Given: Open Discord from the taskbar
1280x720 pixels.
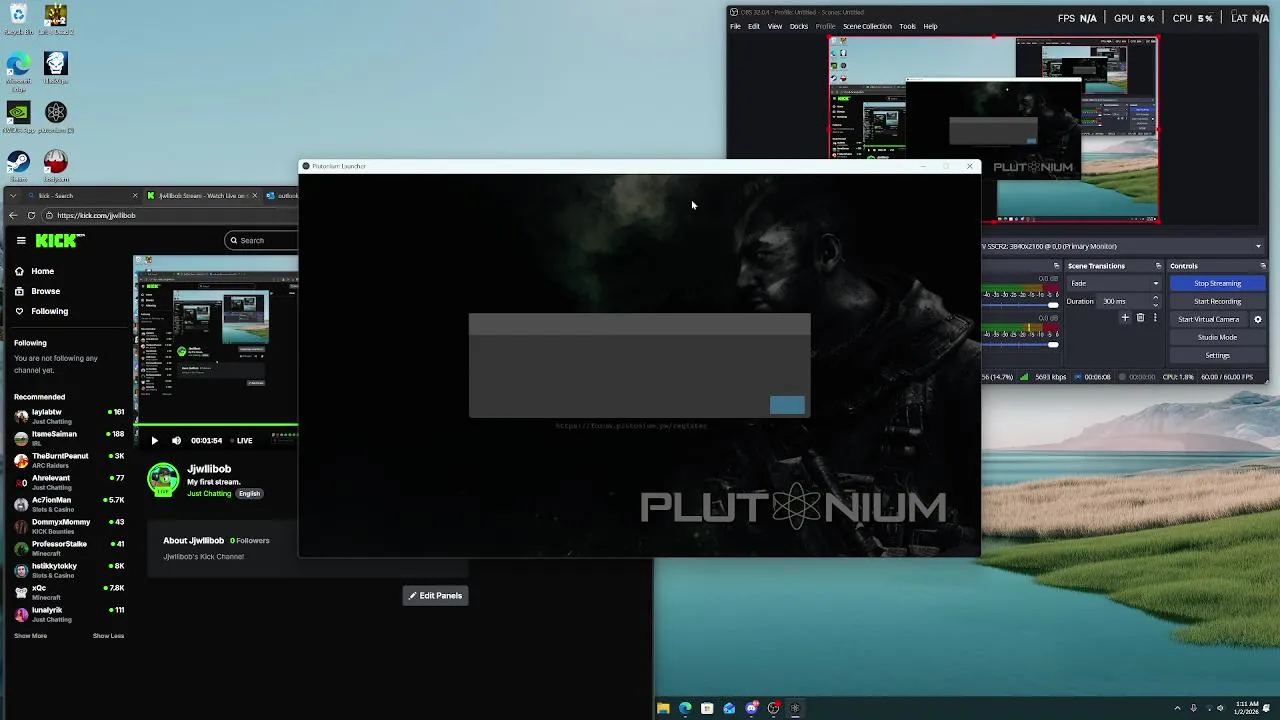Looking at the screenshot, I should 751,708.
